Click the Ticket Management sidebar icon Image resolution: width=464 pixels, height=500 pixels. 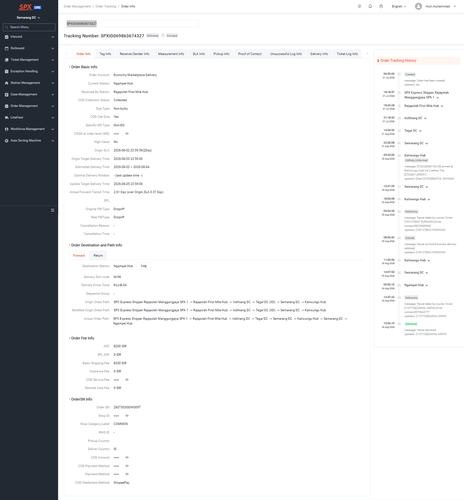(x=6, y=60)
